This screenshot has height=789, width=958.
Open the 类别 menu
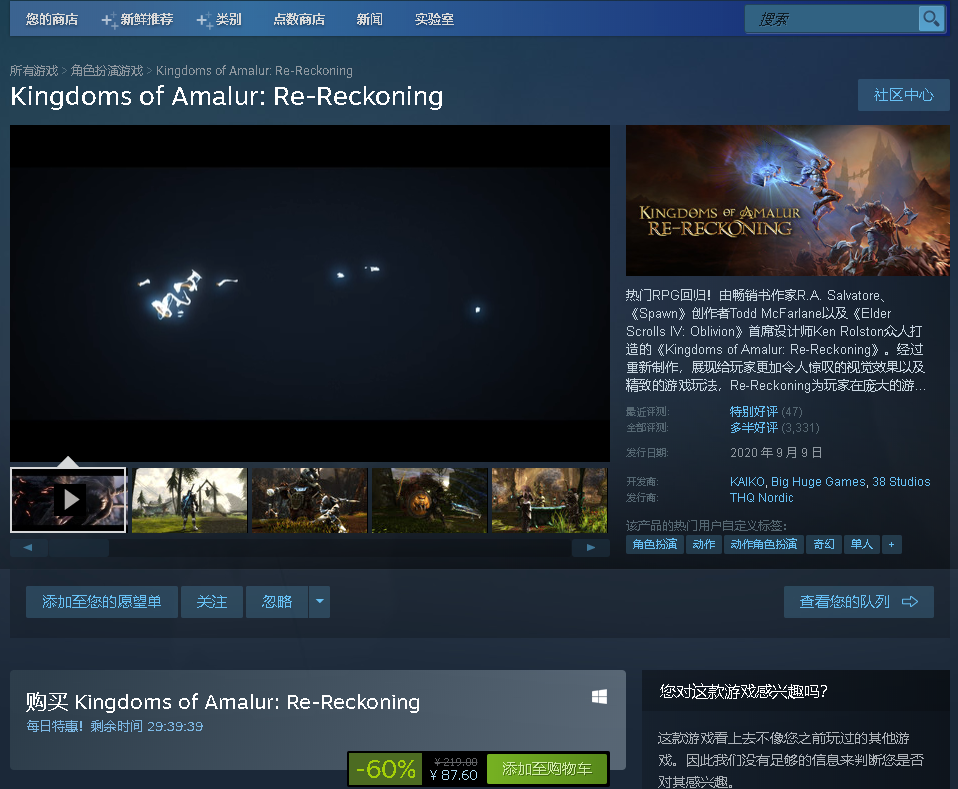[220, 20]
